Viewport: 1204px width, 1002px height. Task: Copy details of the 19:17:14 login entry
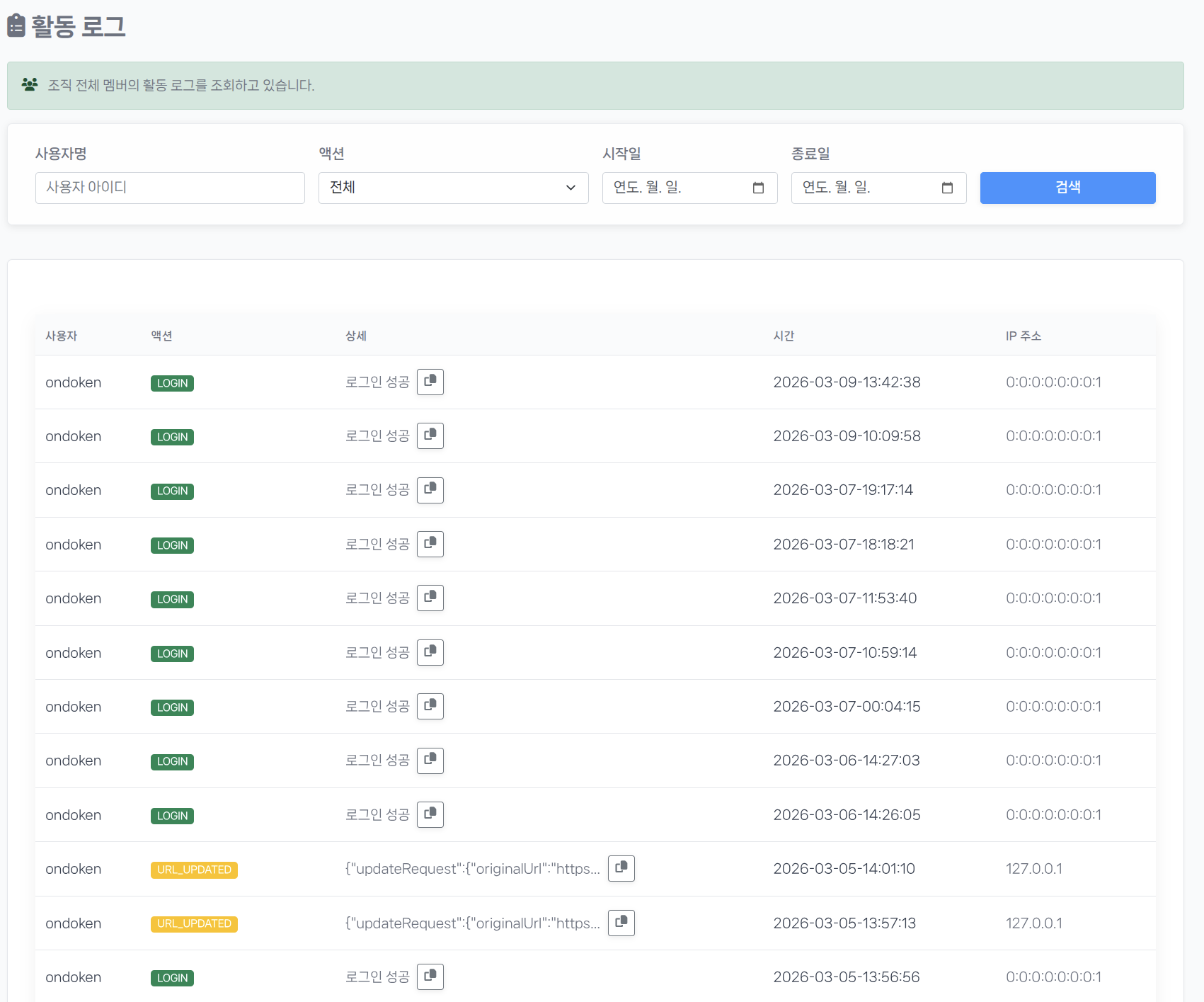pos(430,490)
